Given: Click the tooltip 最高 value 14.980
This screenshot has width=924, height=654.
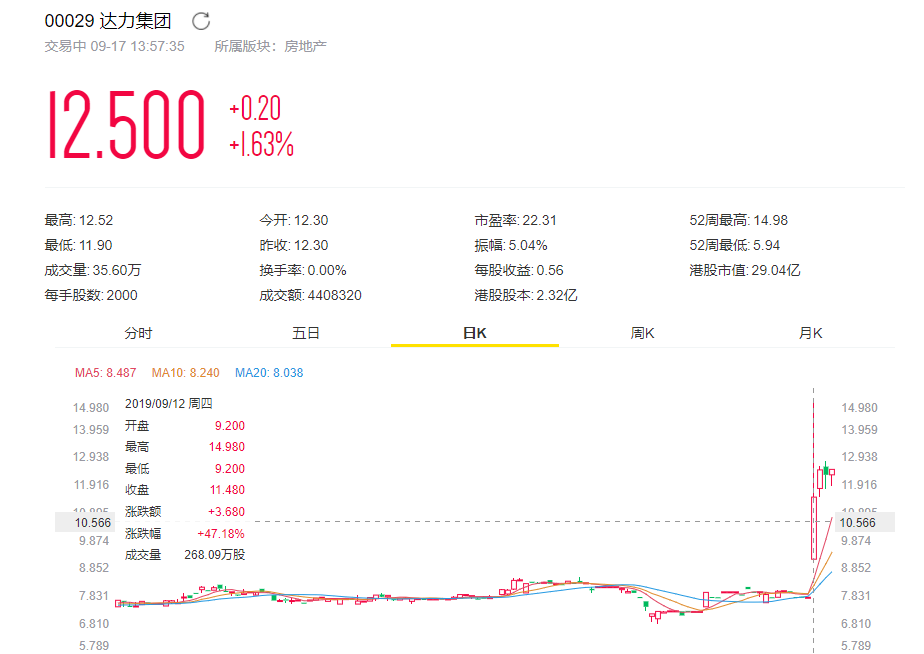Looking at the screenshot, I should [x=227, y=447].
